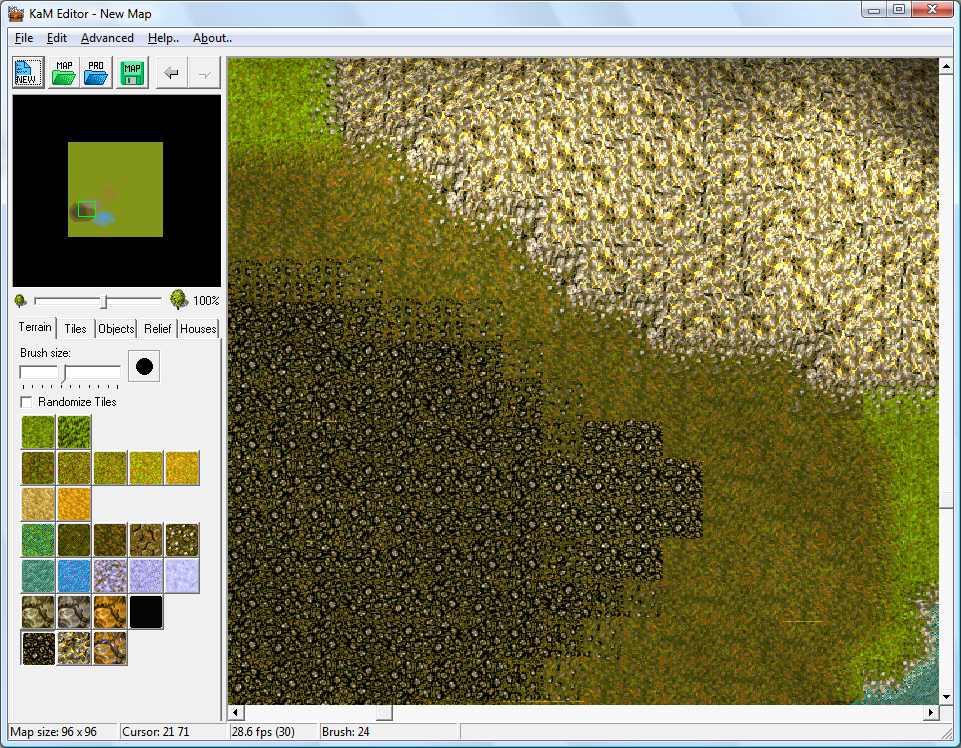Open the File menu
This screenshot has height=748, width=961.
(24, 38)
